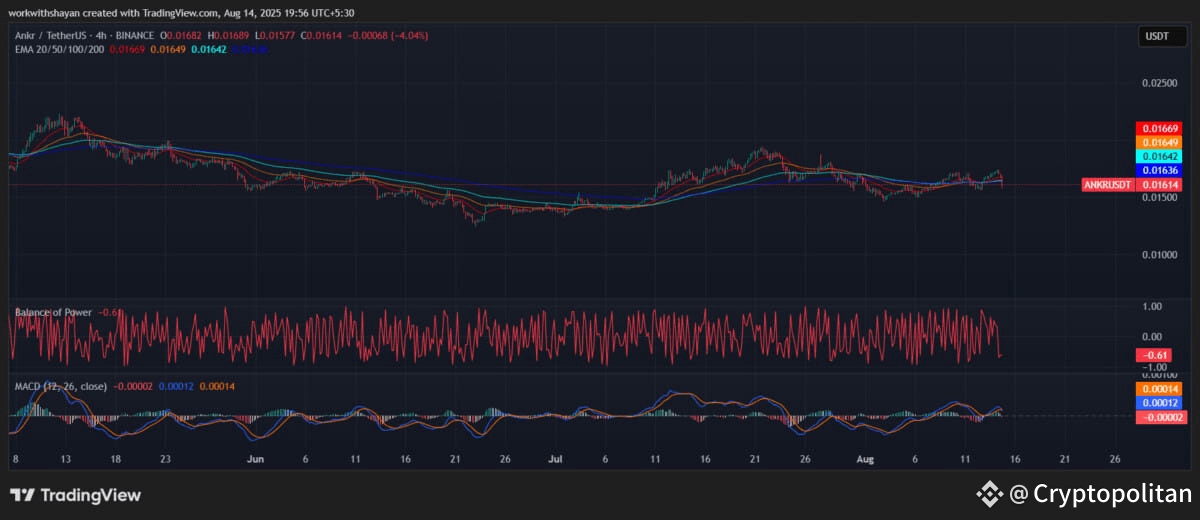Image resolution: width=1200 pixels, height=520 pixels.
Task: Click the 18 date label on time axis
Action: [x=115, y=459]
